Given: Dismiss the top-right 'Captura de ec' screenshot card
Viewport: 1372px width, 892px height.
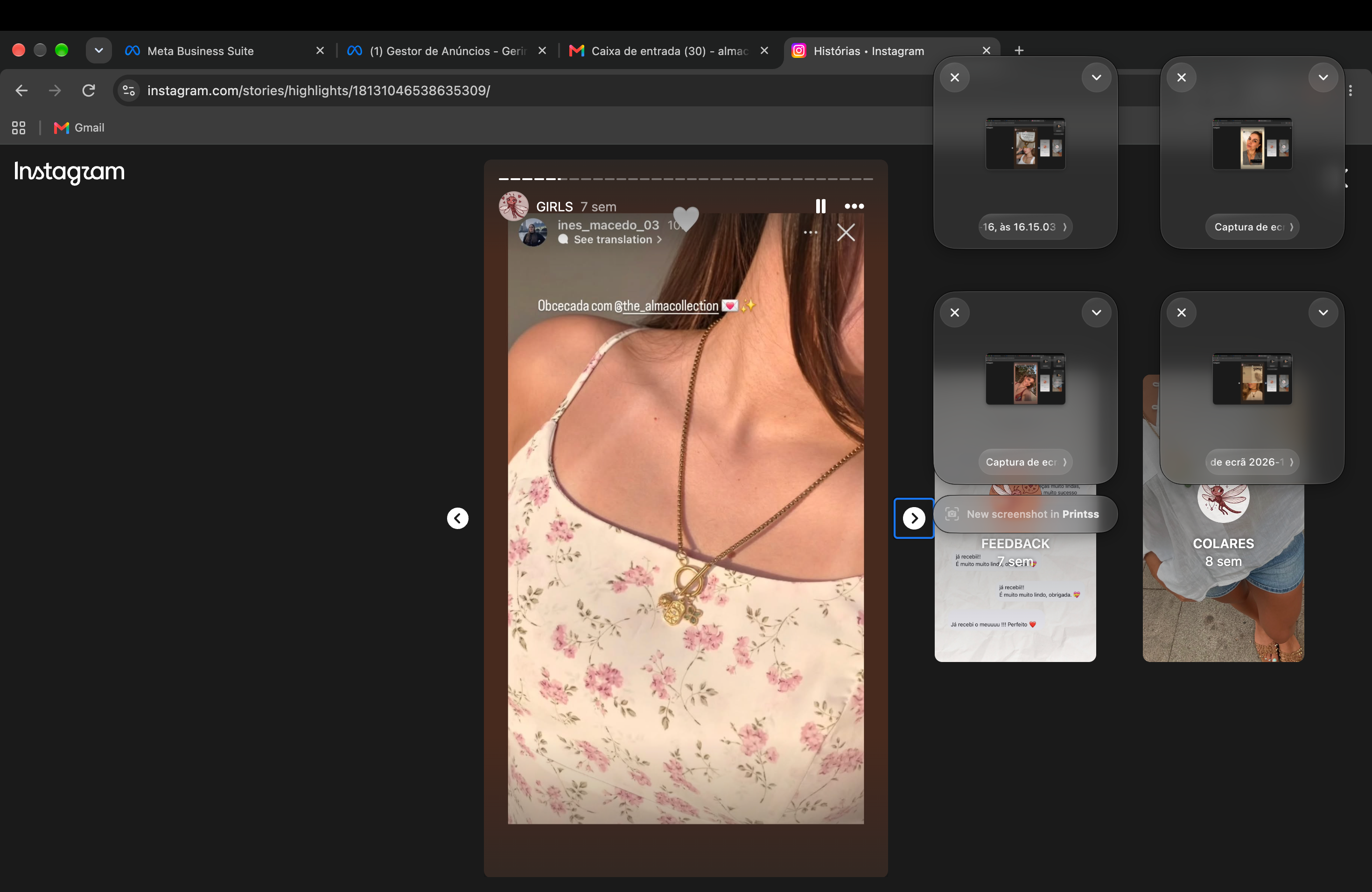Looking at the screenshot, I should [x=1182, y=77].
